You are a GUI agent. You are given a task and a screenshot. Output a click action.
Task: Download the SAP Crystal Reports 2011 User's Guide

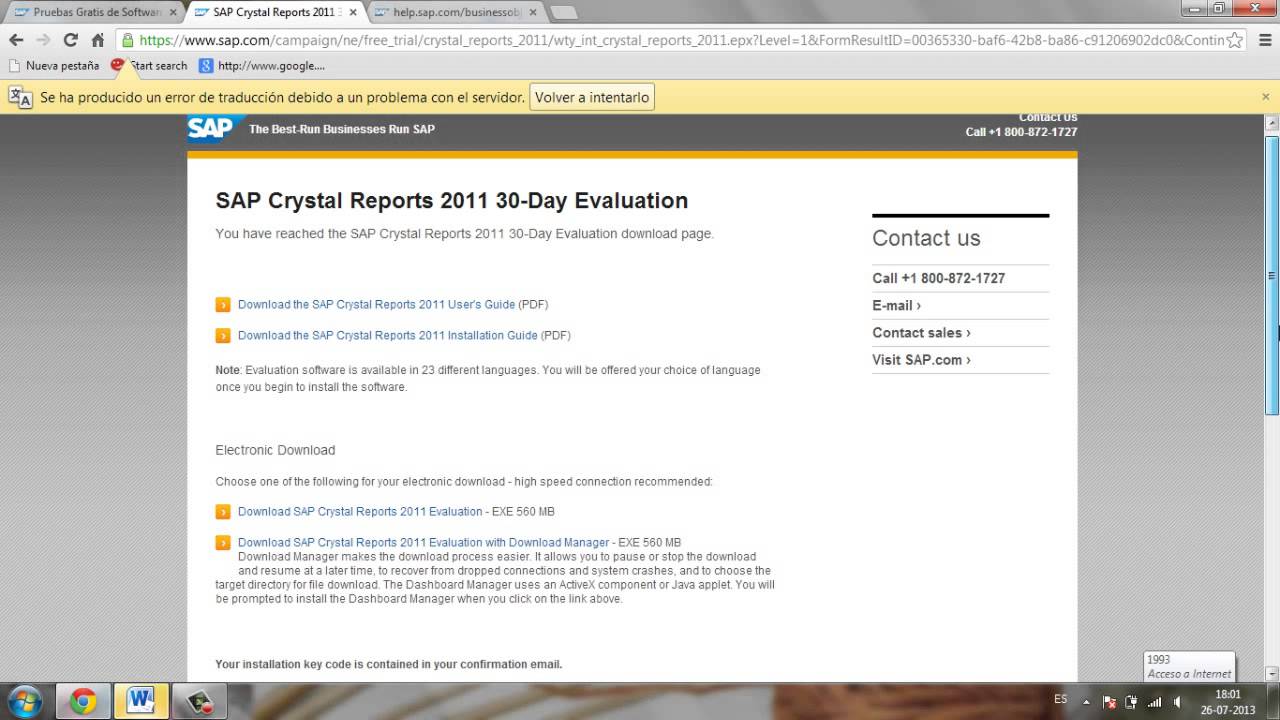point(376,304)
